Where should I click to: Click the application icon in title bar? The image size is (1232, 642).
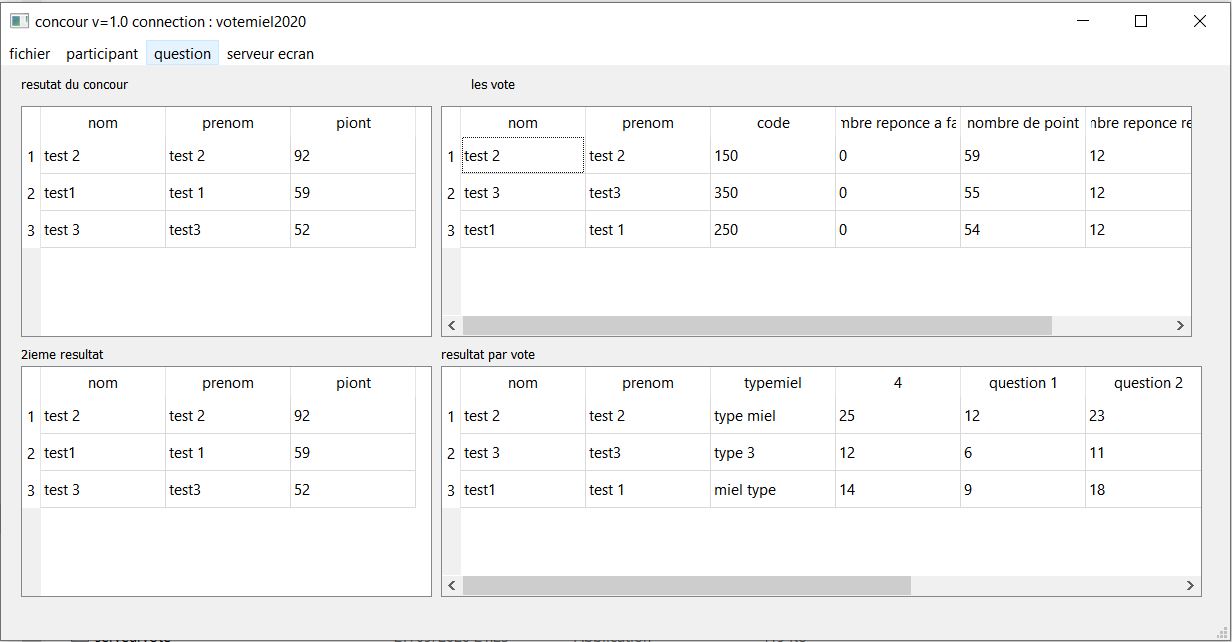[19, 21]
